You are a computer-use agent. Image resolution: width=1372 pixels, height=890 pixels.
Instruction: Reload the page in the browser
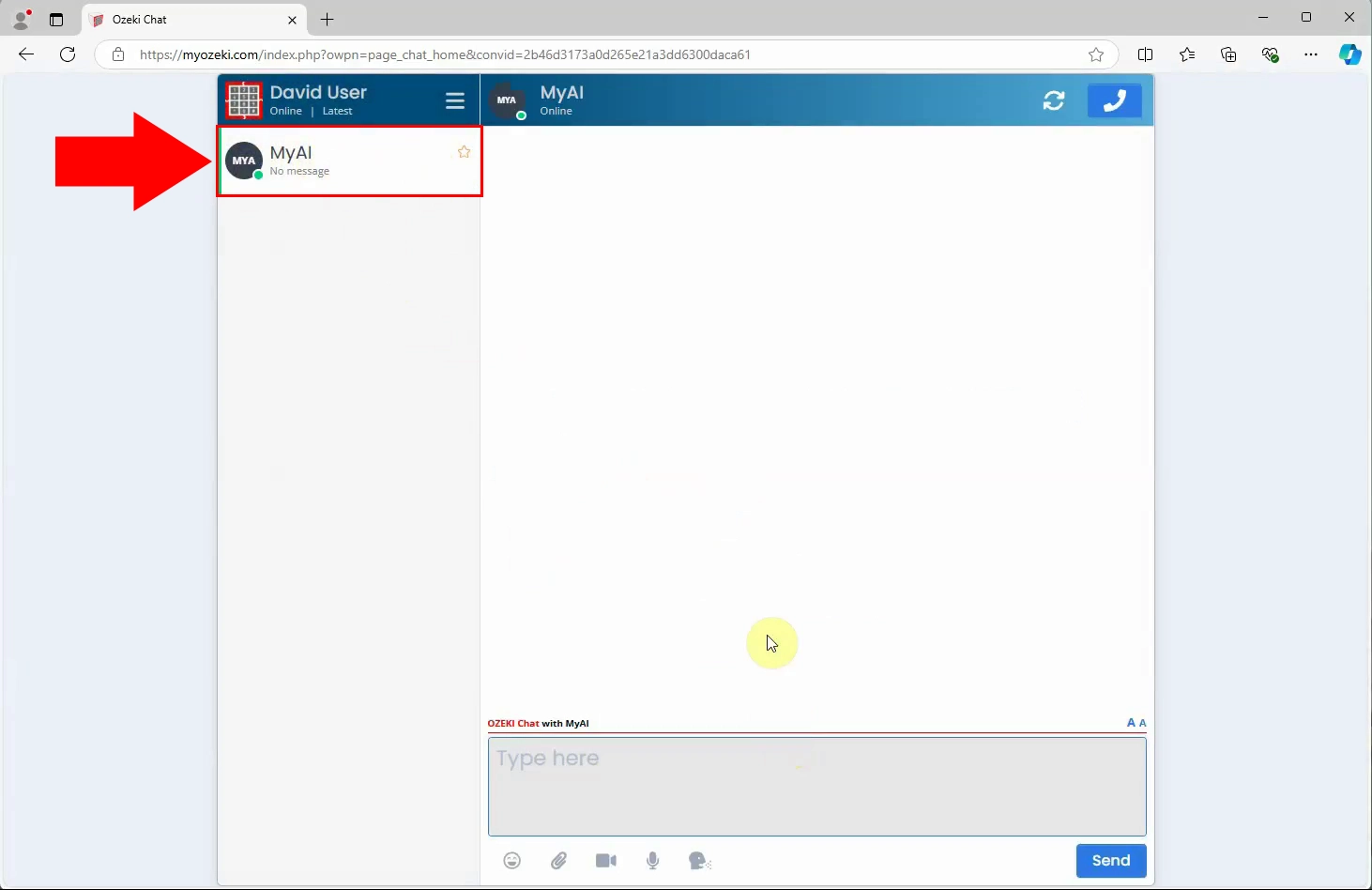click(68, 54)
